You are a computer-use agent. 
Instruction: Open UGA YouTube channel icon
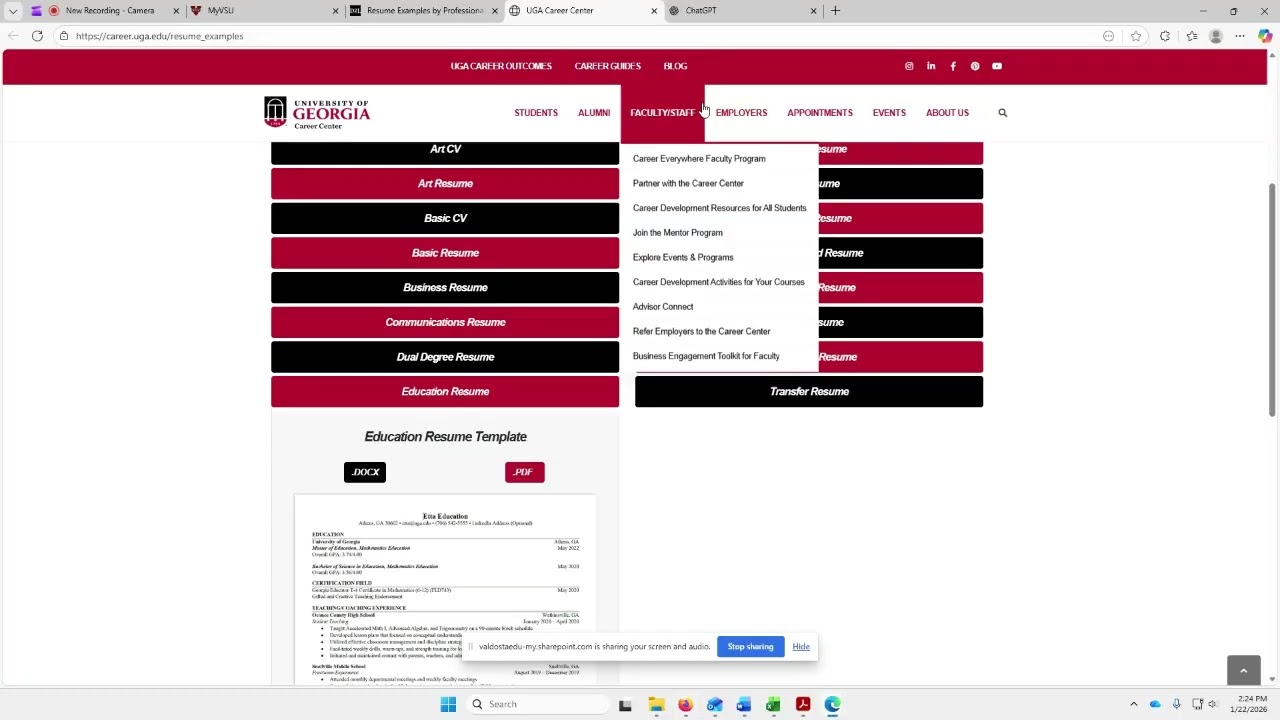click(997, 66)
